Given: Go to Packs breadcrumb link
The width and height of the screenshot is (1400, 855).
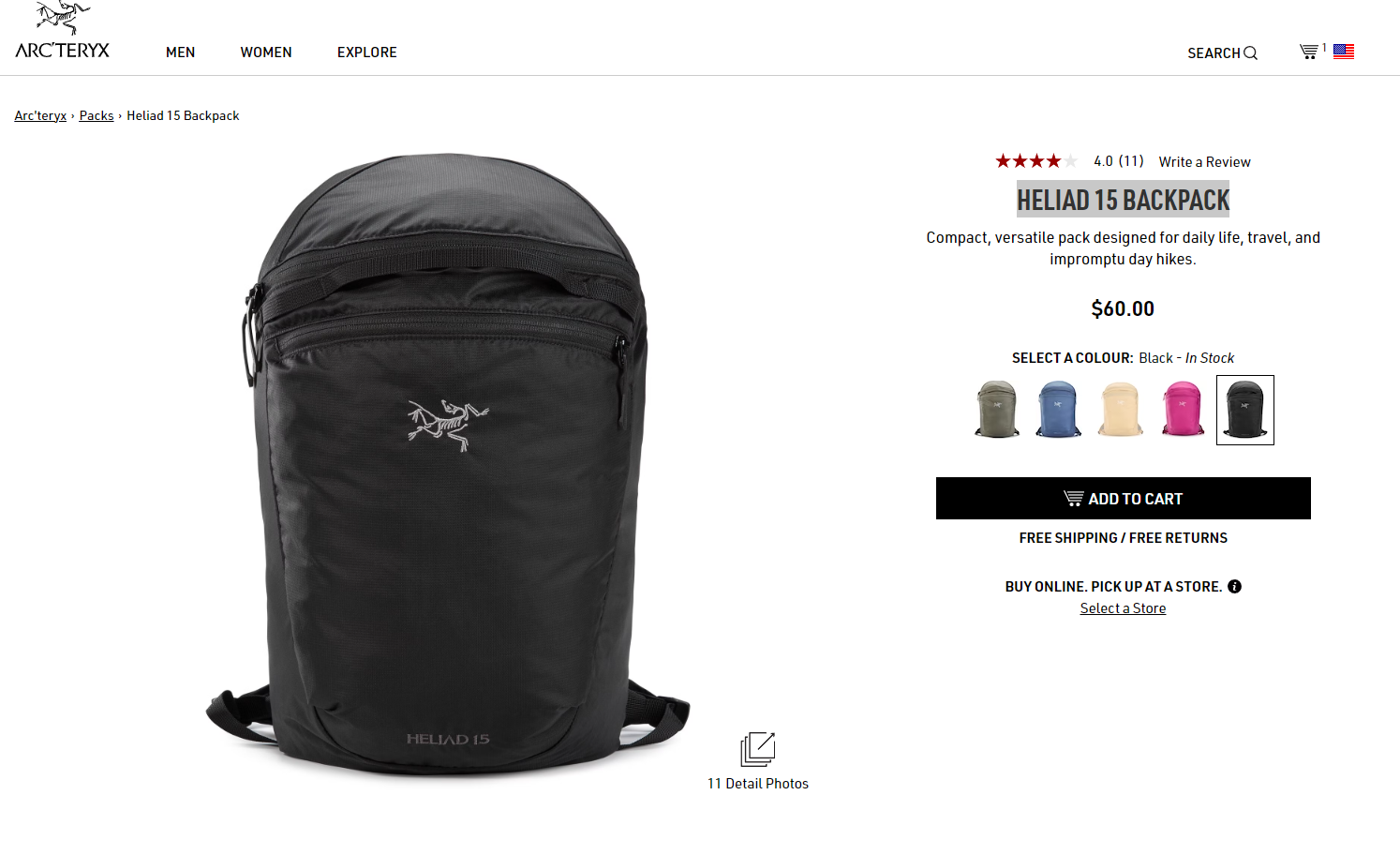Looking at the screenshot, I should point(97,115).
